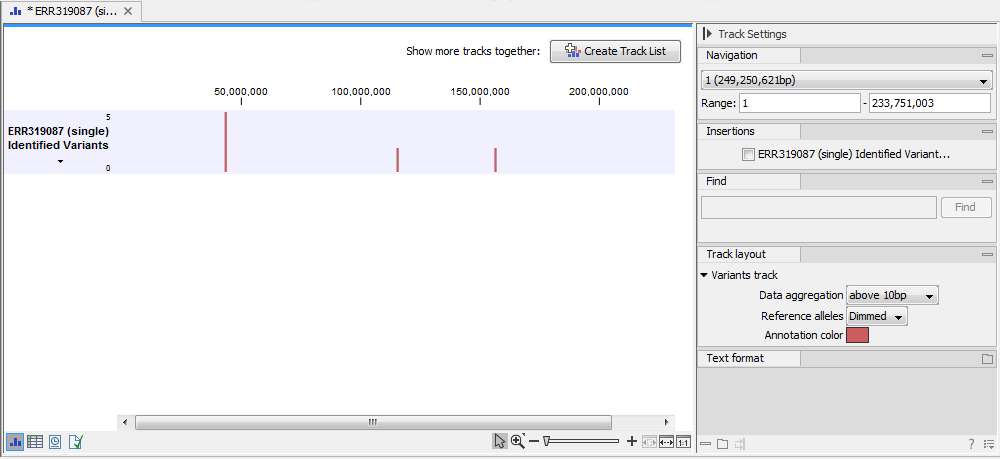Click the zoom level slider handle
1000x459 pixels.
[547, 441]
